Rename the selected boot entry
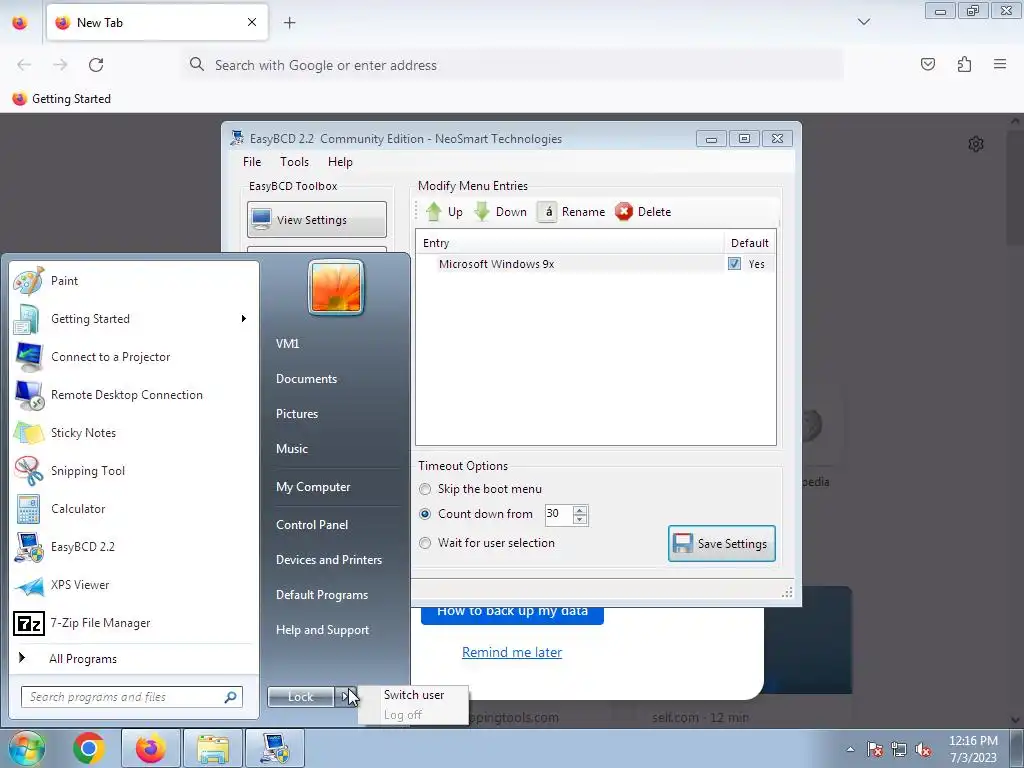Image resolution: width=1024 pixels, height=768 pixels. (571, 212)
